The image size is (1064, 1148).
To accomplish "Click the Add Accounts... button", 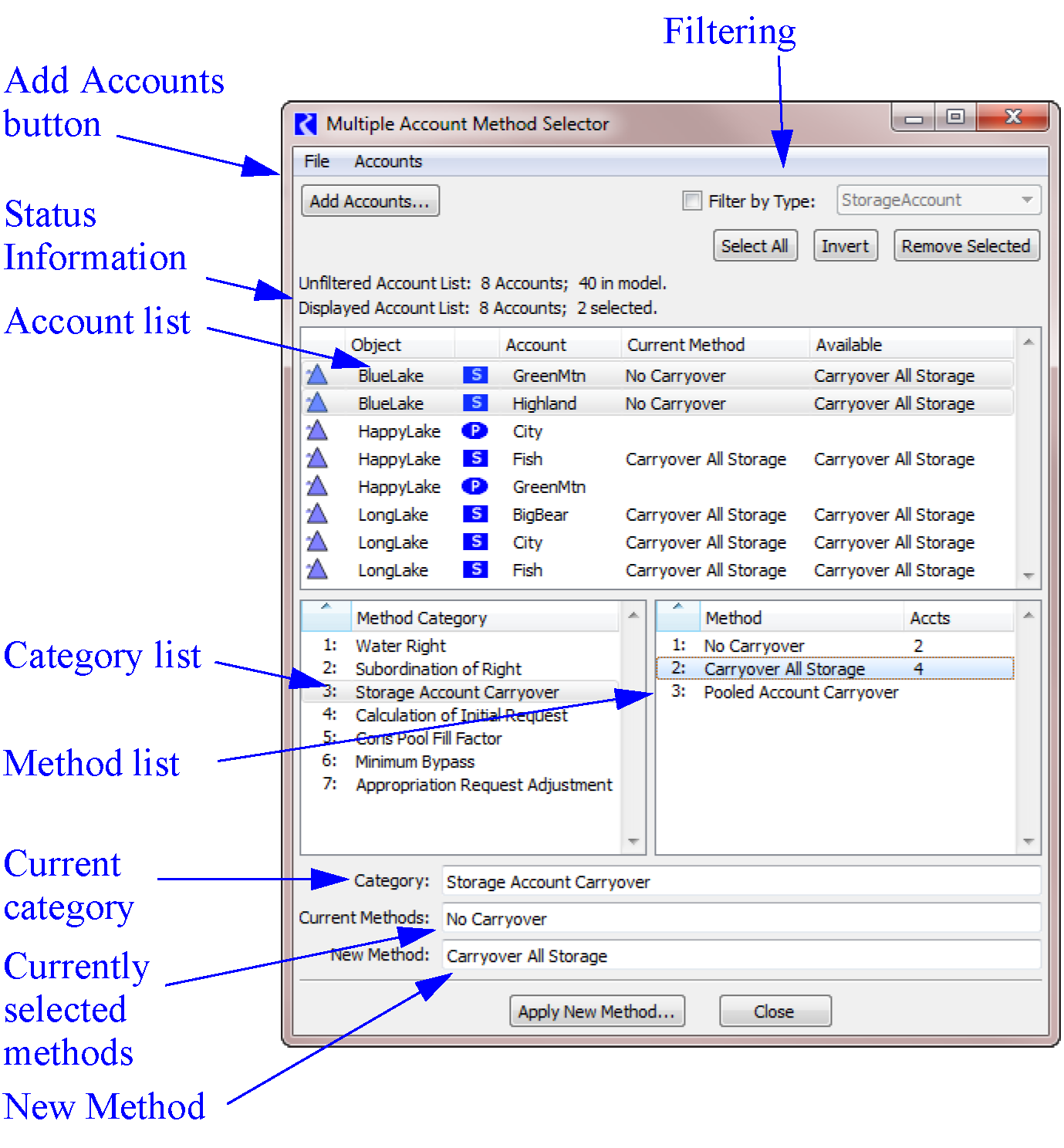I will [370, 201].
